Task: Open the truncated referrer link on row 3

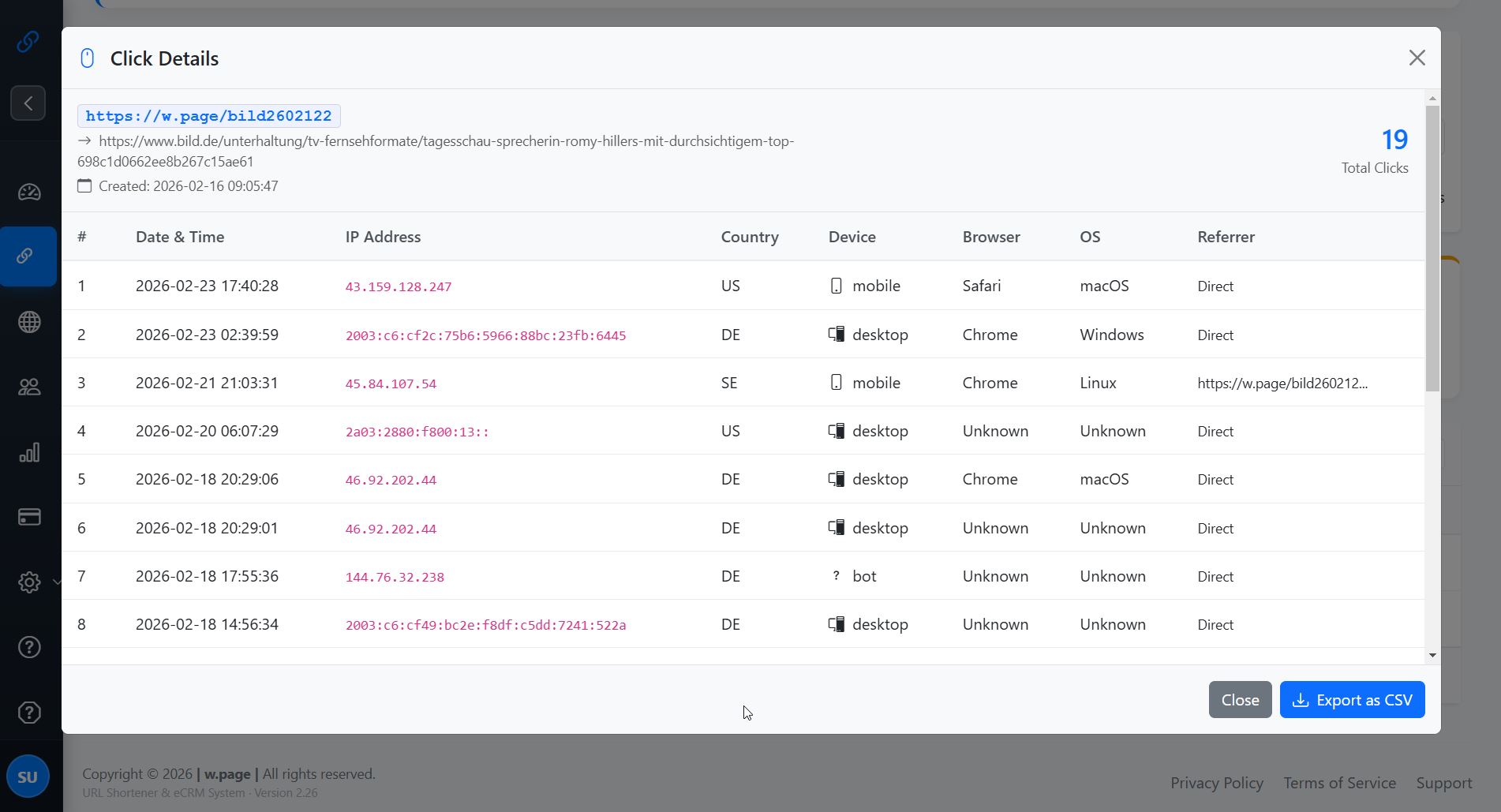Action: click(x=1283, y=384)
